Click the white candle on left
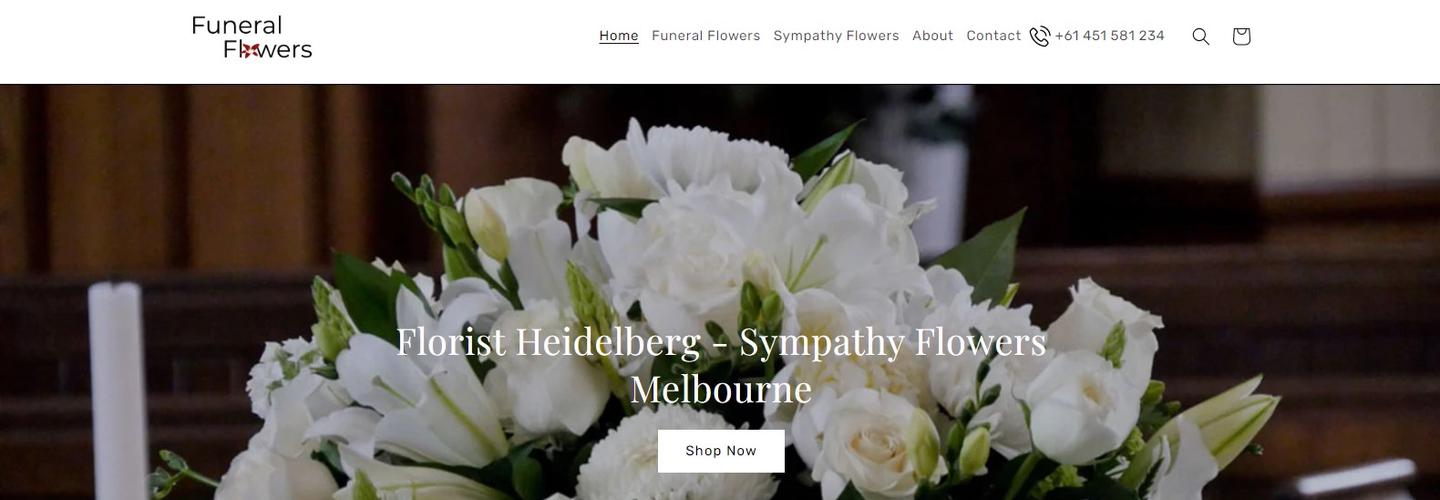The height and width of the screenshot is (500, 1440). [x=117, y=390]
